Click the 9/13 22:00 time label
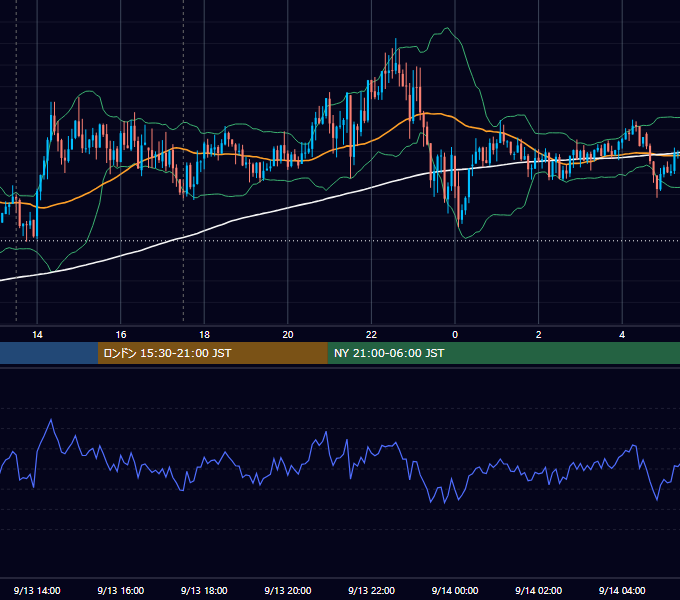This screenshot has height=600, width=680. point(371,590)
